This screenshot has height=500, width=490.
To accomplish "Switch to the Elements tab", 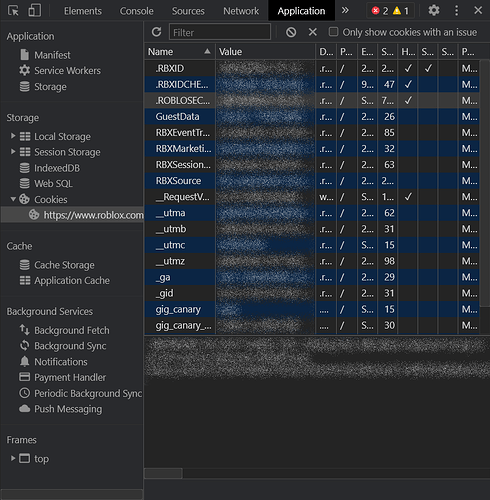I will pos(83,11).
